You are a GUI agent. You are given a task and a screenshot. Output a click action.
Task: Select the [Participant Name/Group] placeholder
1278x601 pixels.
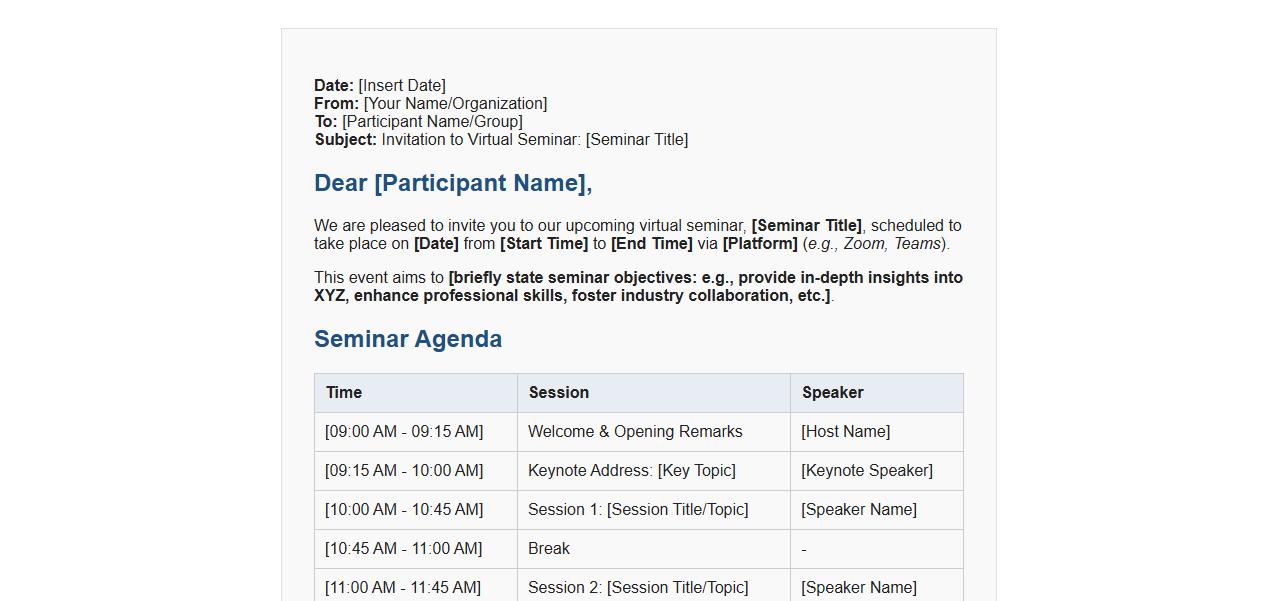tap(432, 122)
